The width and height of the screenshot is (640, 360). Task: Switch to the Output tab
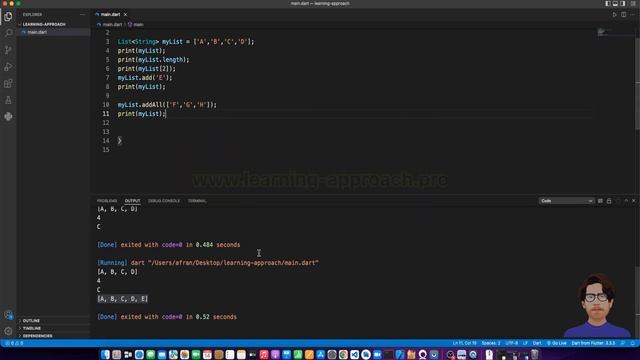point(132,201)
